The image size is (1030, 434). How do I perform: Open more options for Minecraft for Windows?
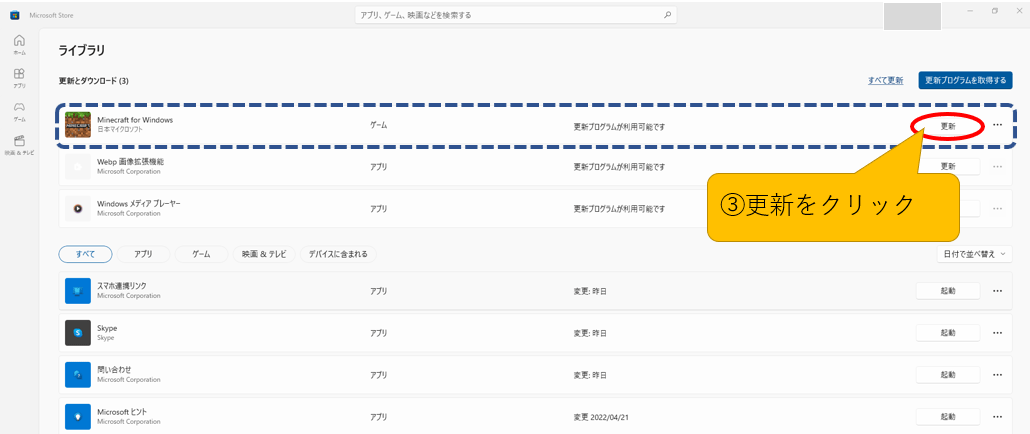(x=997, y=125)
